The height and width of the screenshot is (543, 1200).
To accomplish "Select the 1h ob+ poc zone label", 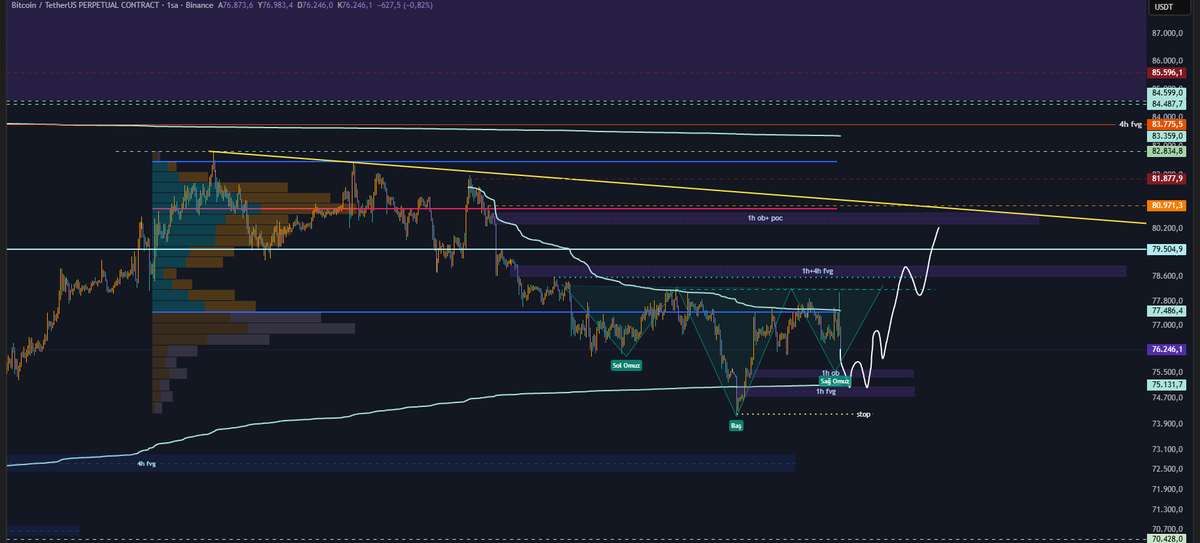I will click(764, 218).
